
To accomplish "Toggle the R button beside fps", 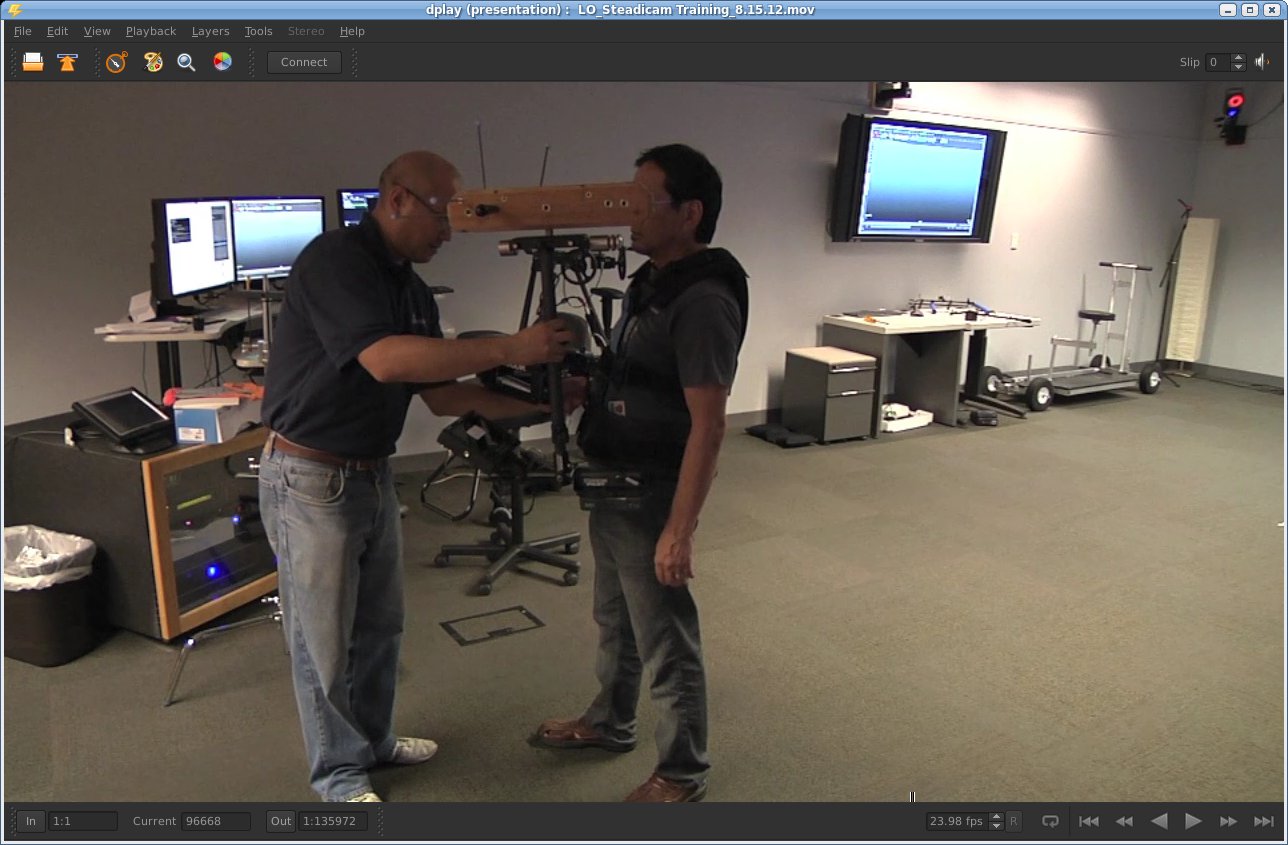I will point(1014,821).
